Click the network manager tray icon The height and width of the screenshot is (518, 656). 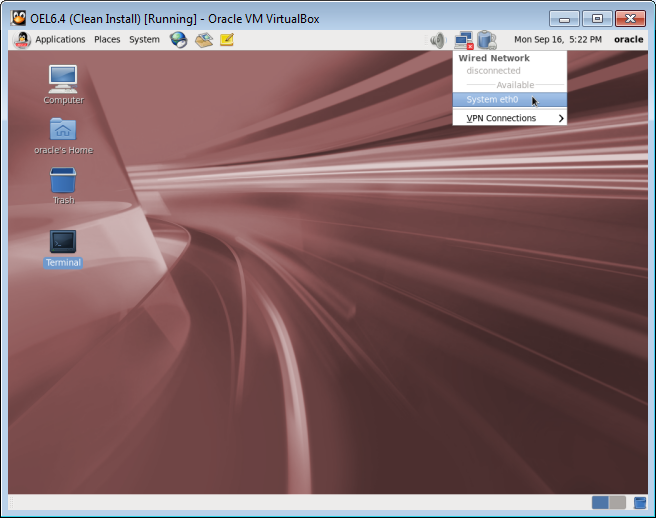(464, 40)
